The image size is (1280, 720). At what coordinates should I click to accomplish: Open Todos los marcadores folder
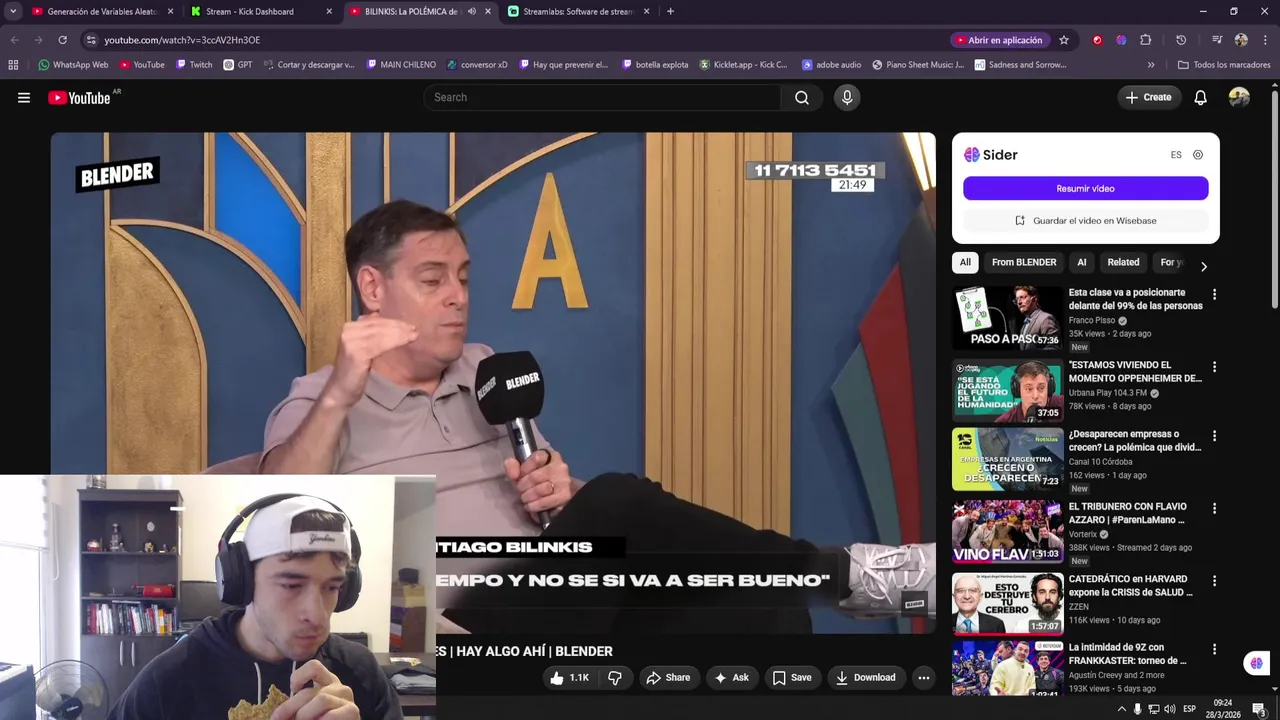tap(1224, 65)
